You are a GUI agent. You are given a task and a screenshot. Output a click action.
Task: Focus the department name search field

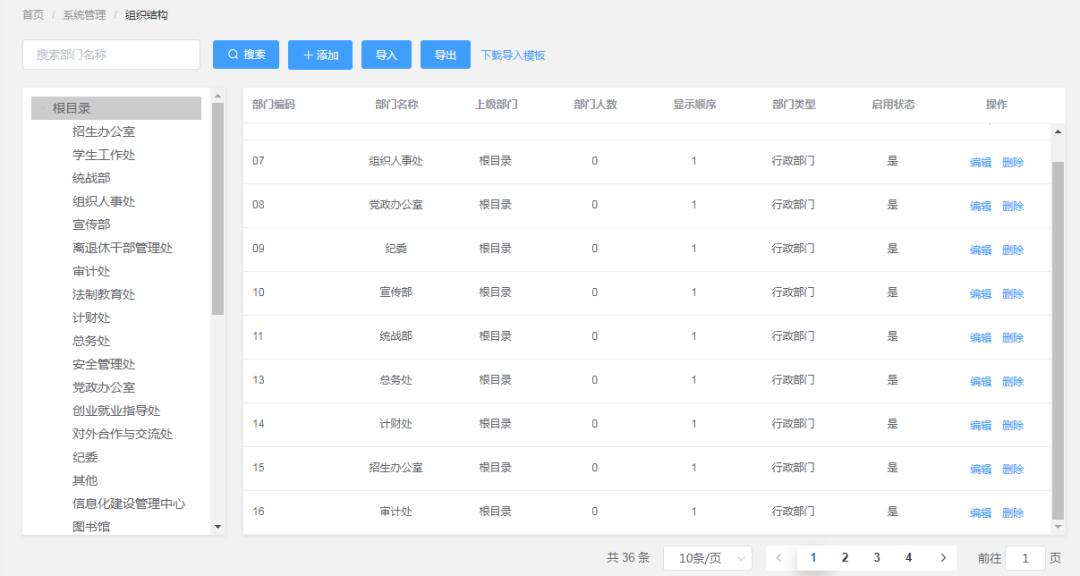click(111, 55)
